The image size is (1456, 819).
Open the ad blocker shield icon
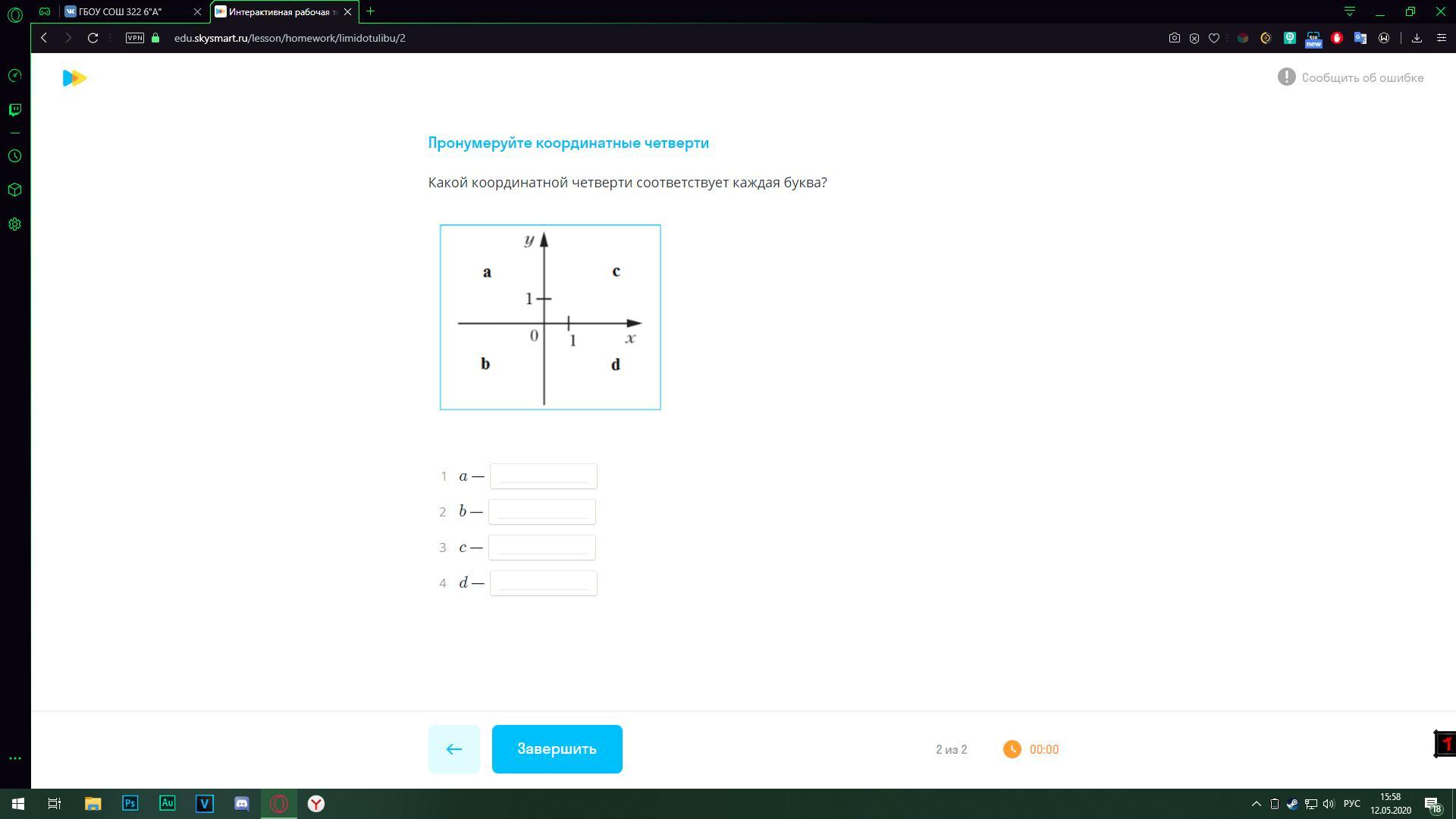(1194, 38)
